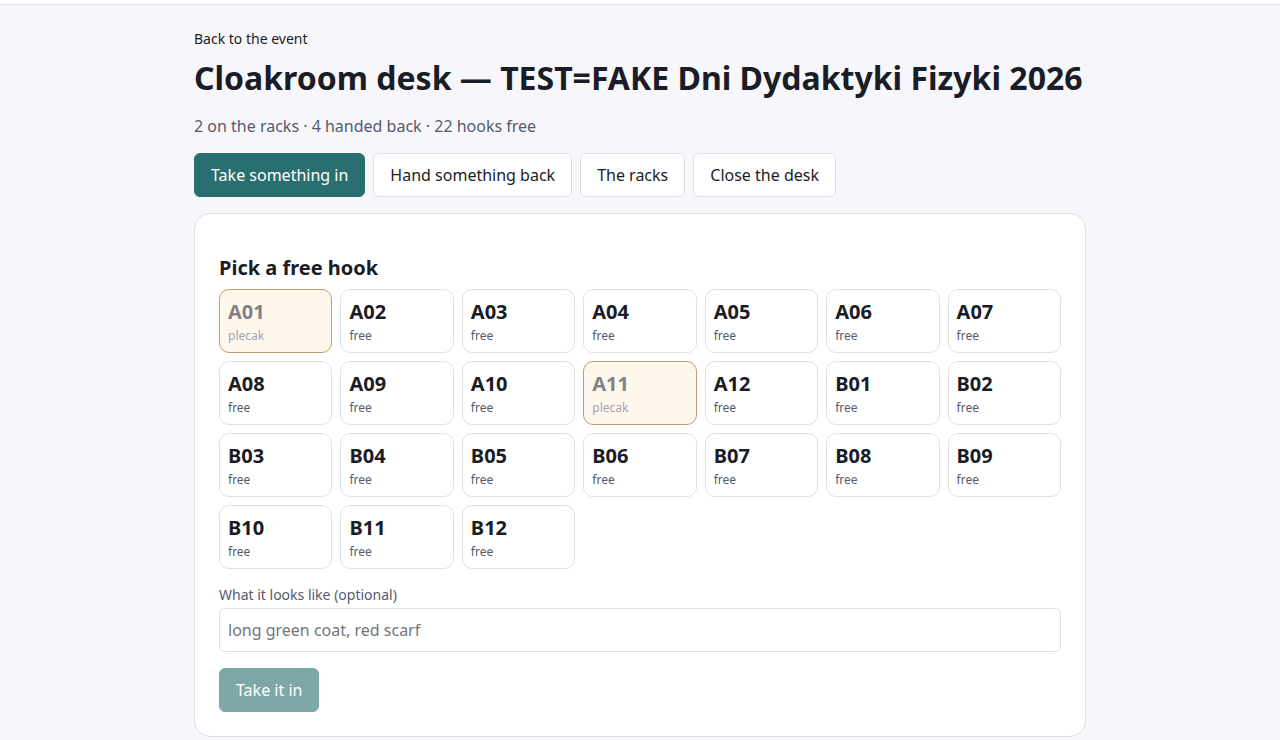The image size is (1280, 740).
Task: Select free hook B09
Action: [1004, 465]
